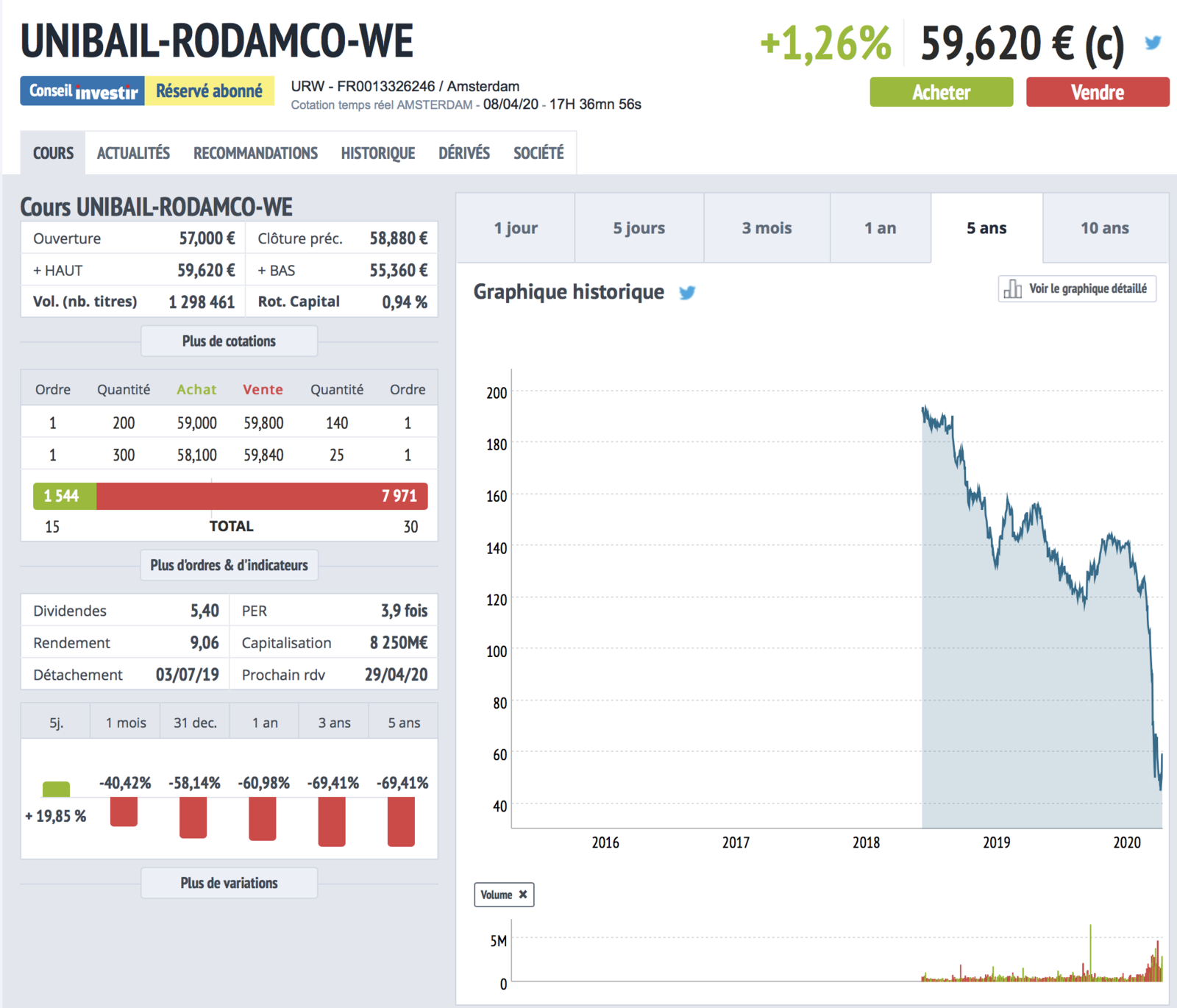Image resolution: width=1177 pixels, height=1008 pixels.
Task: Click the -60,98% one-year variation
Action: click(263, 783)
